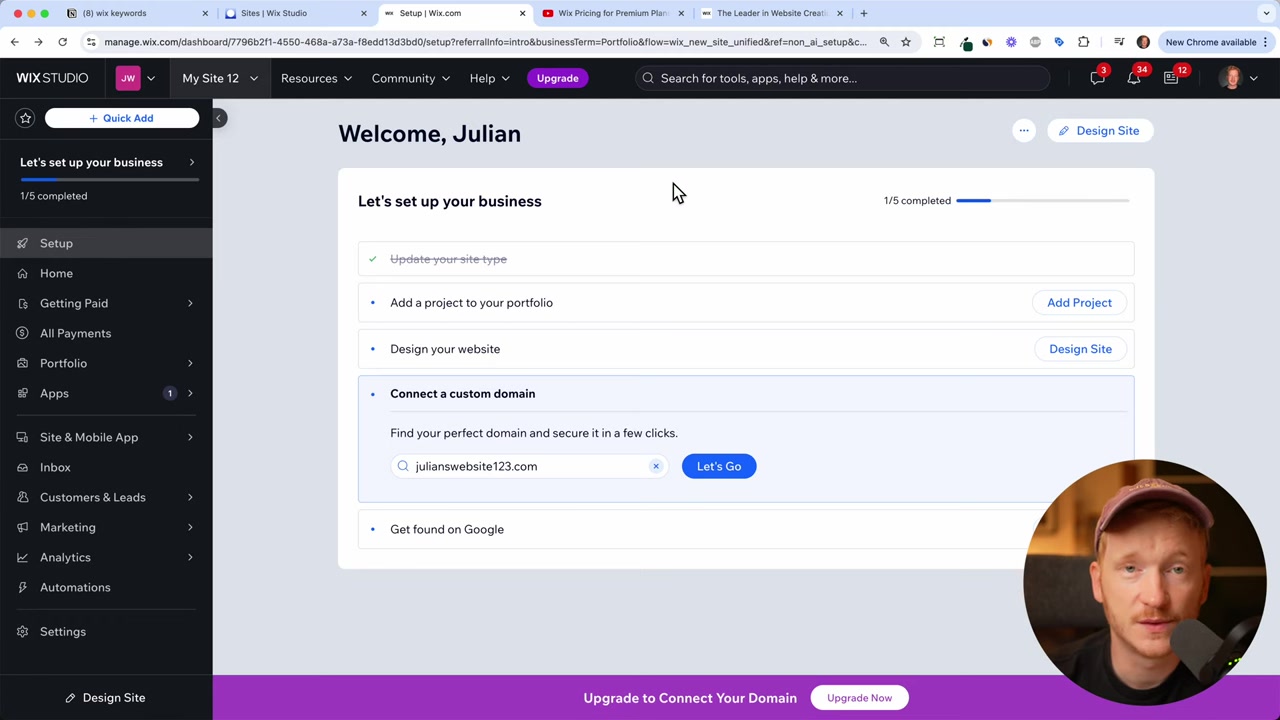Click Design Site at sidebar bottom
The width and height of the screenshot is (1280, 720).
click(x=106, y=698)
